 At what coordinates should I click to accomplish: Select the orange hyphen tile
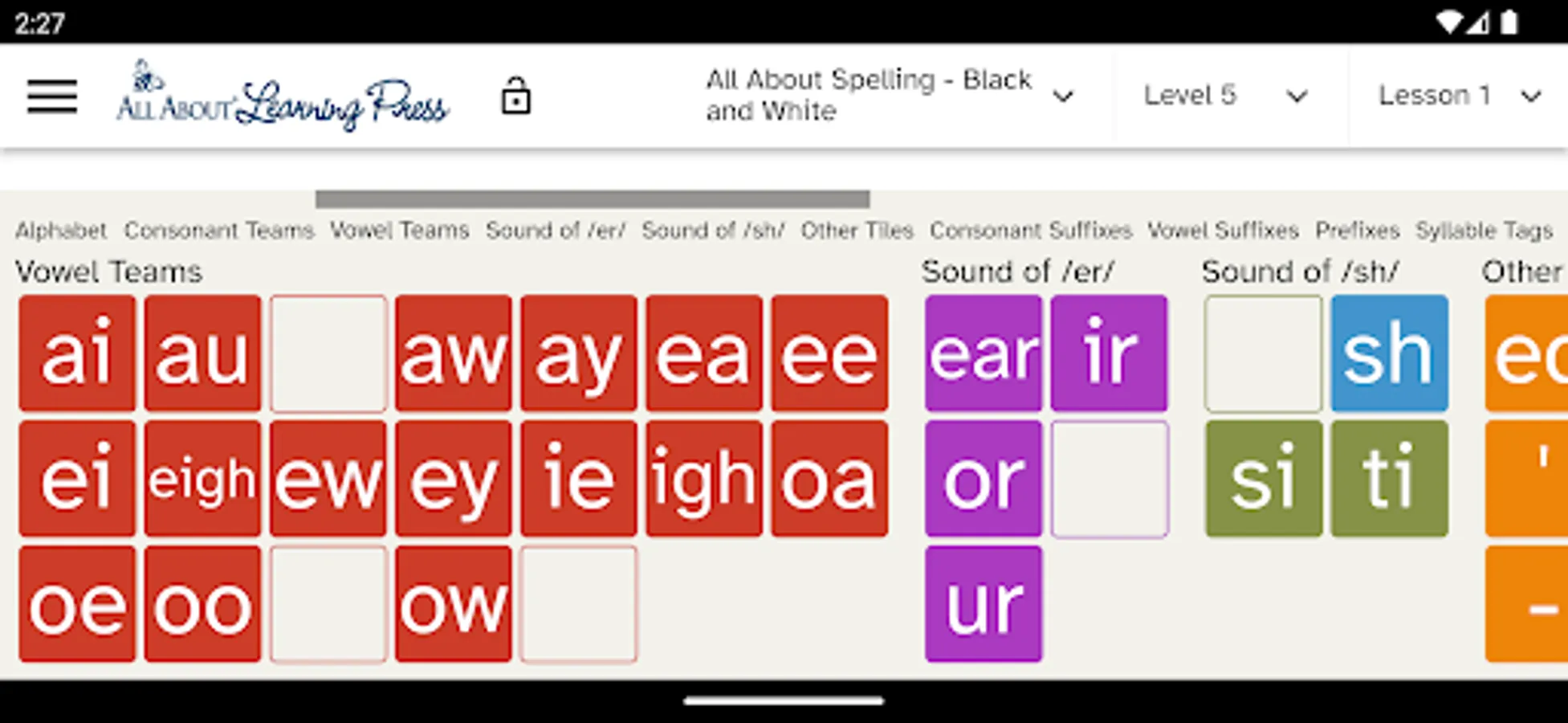[x=1526, y=604]
